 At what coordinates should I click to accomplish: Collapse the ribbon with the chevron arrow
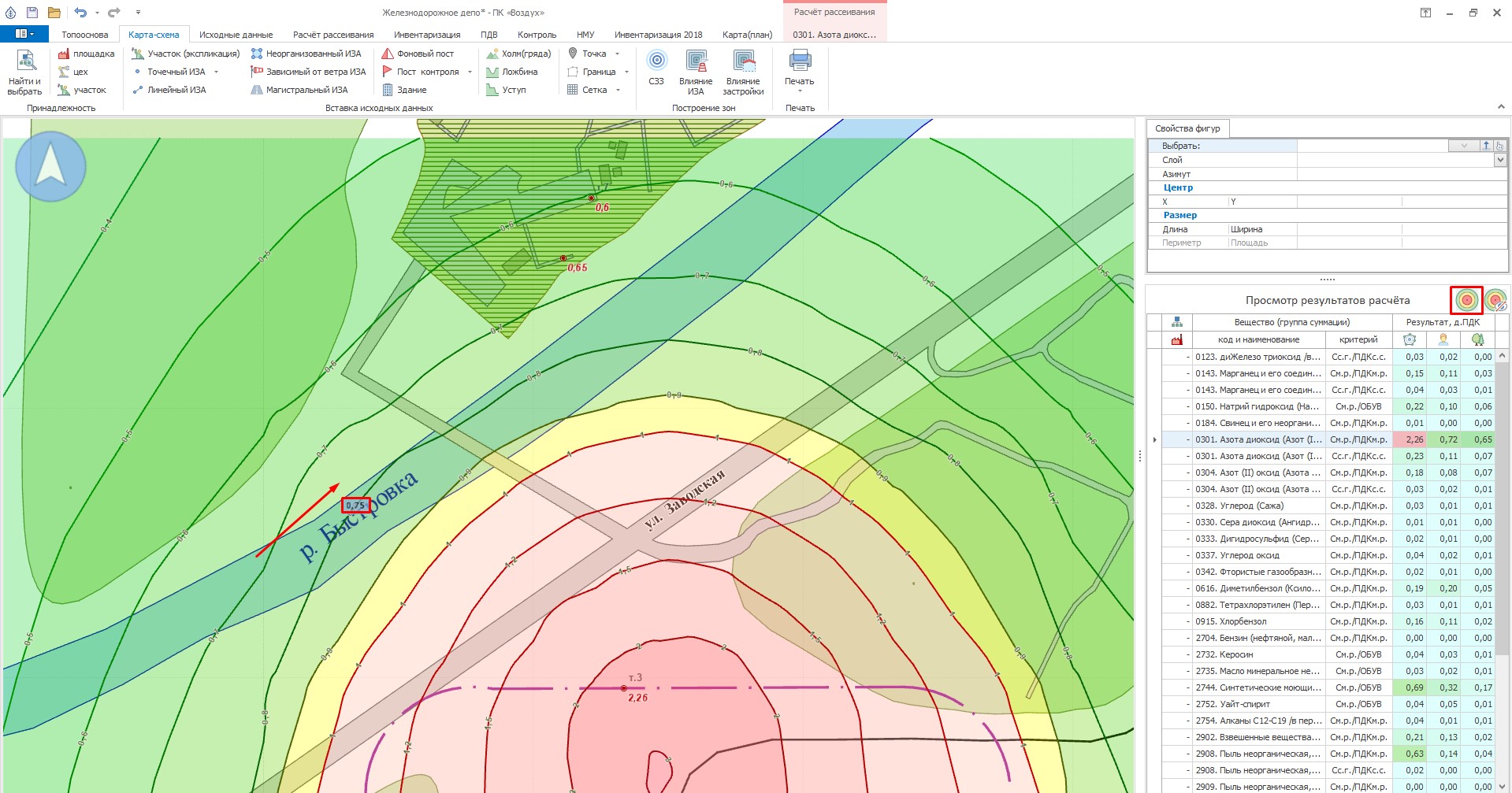(1500, 107)
